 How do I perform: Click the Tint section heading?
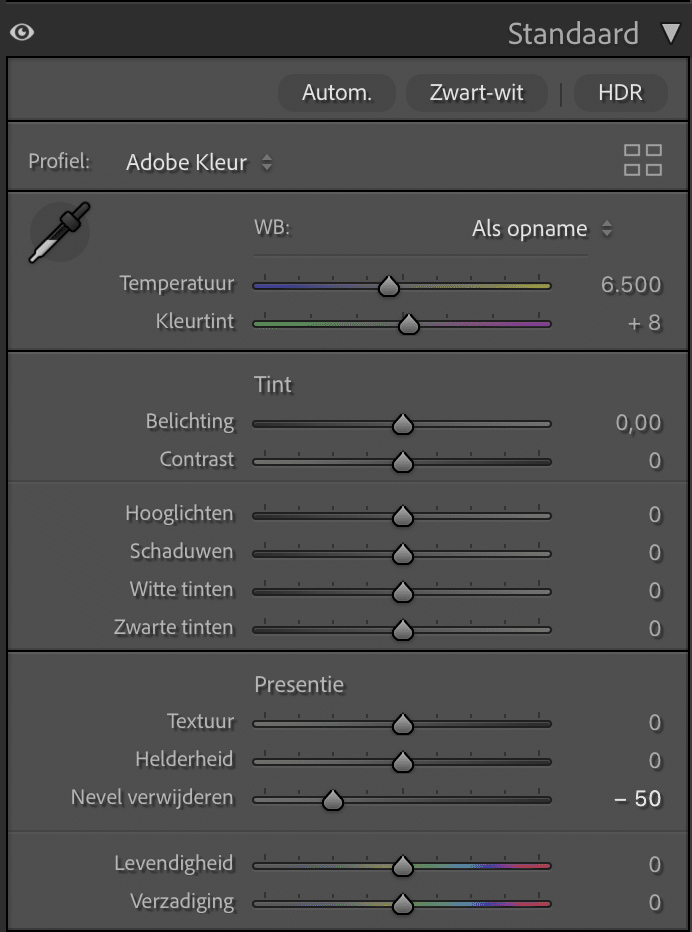coord(273,385)
